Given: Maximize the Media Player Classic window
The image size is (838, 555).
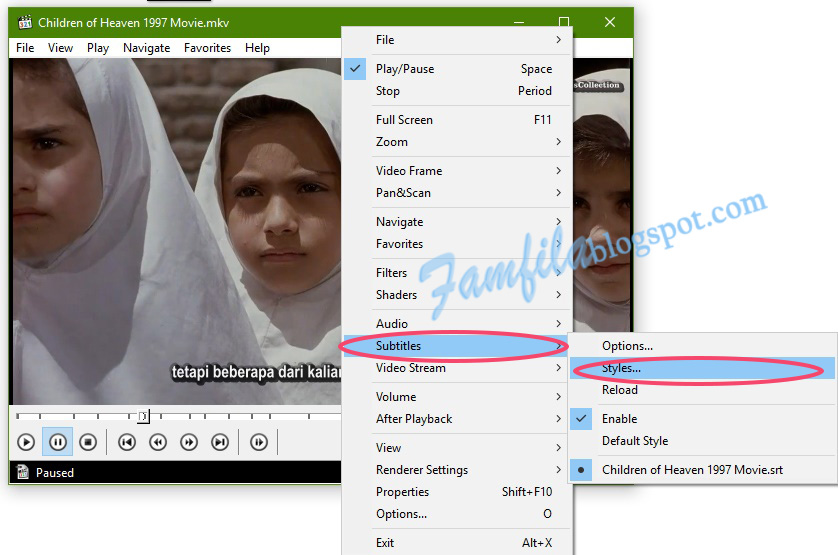Looking at the screenshot, I should point(564,22).
